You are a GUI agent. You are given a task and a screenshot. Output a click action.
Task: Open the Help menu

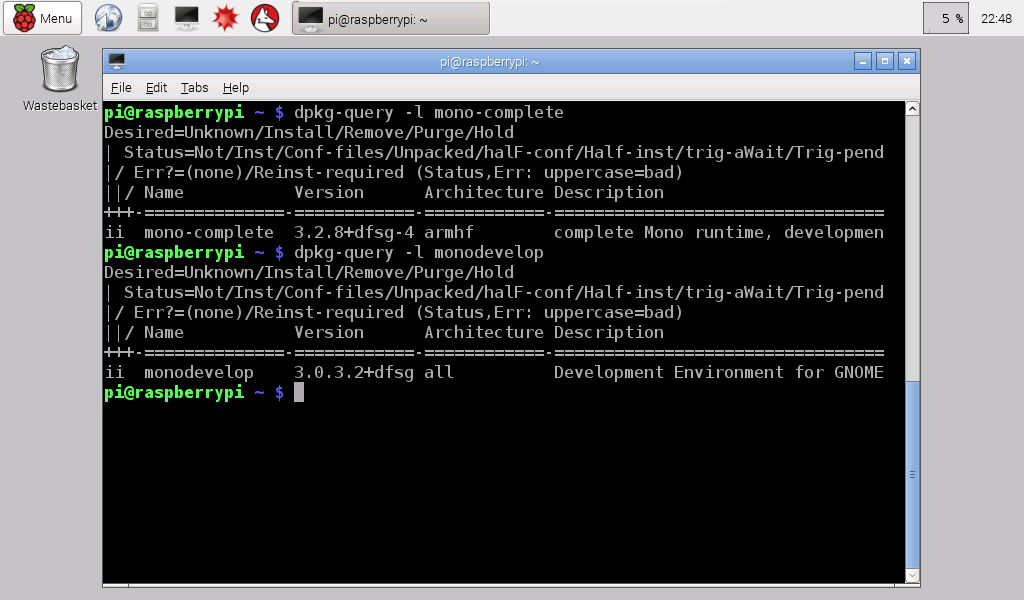click(x=236, y=87)
